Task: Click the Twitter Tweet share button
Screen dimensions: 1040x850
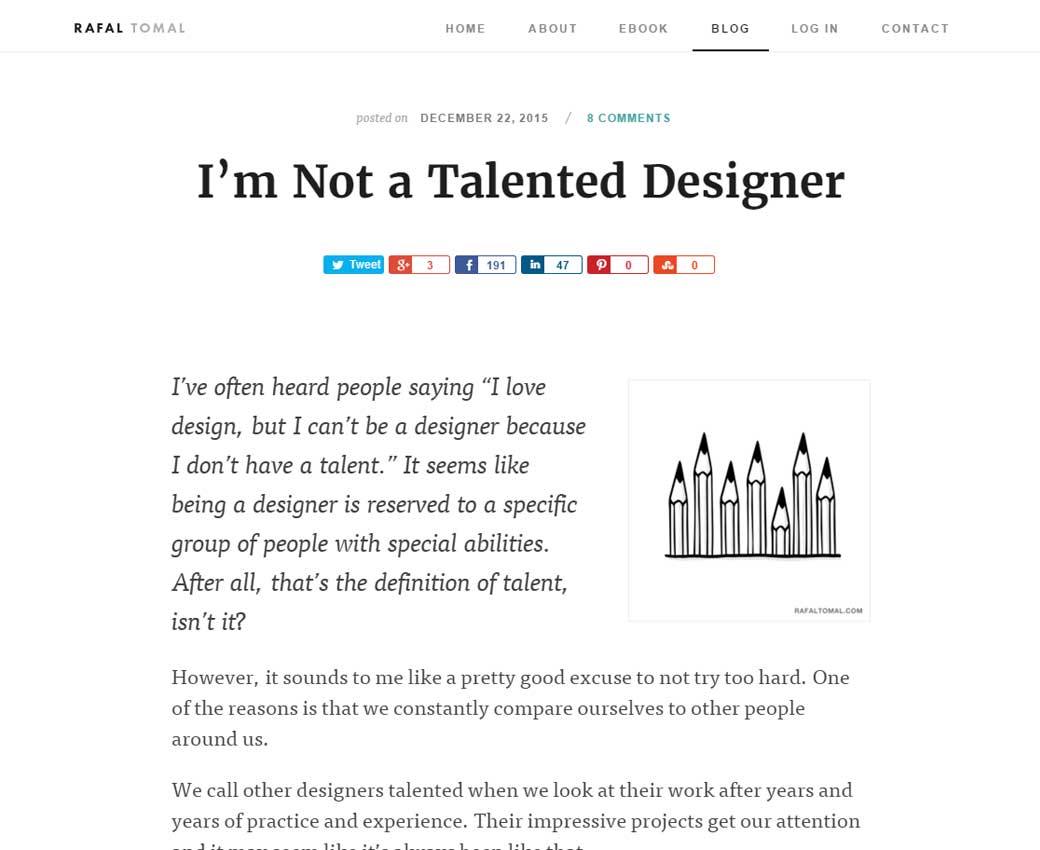Action: click(x=353, y=265)
